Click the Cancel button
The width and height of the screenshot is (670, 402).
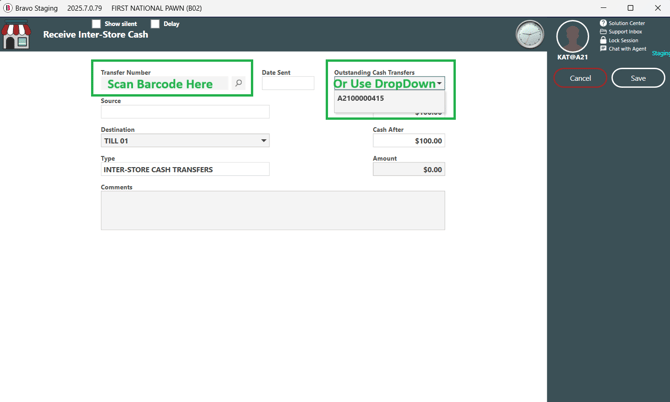pos(580,78)
